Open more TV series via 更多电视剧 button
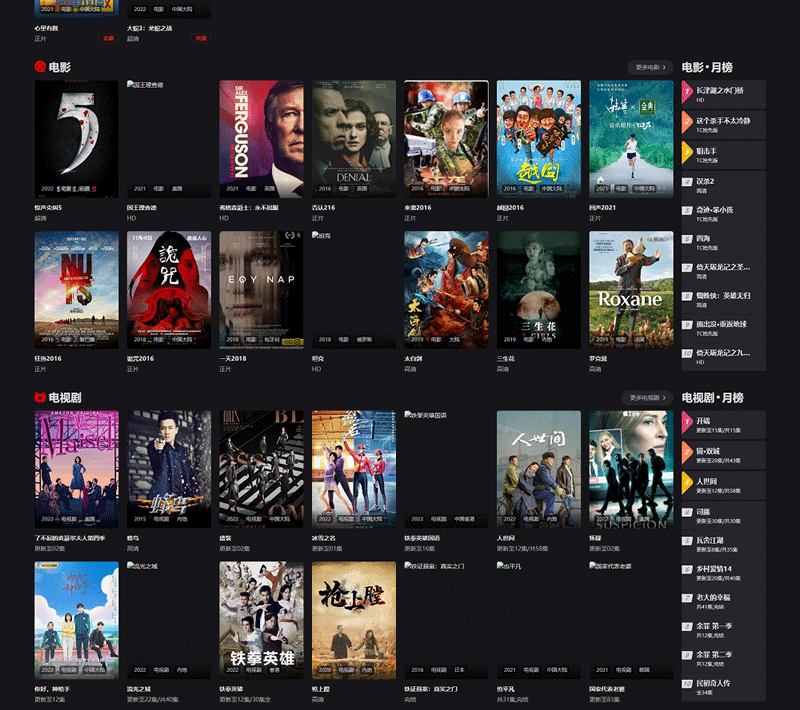 coord(647,397)
